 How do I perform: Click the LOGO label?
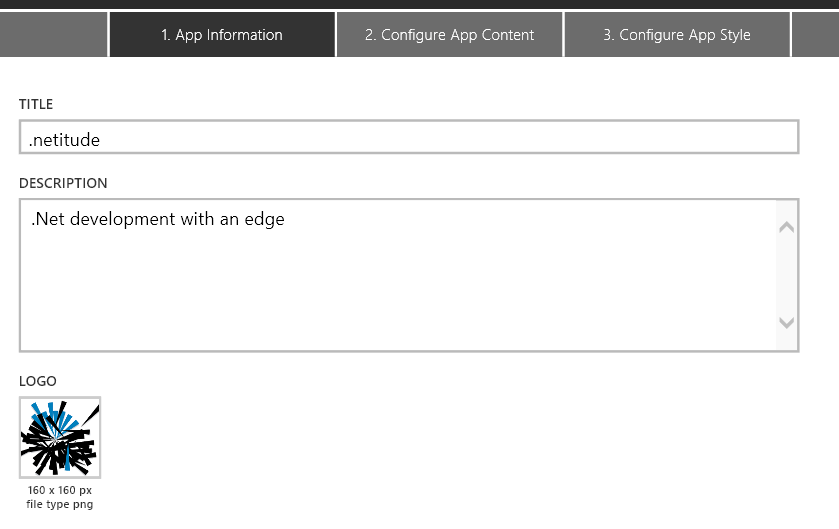[x=37, y=381]
